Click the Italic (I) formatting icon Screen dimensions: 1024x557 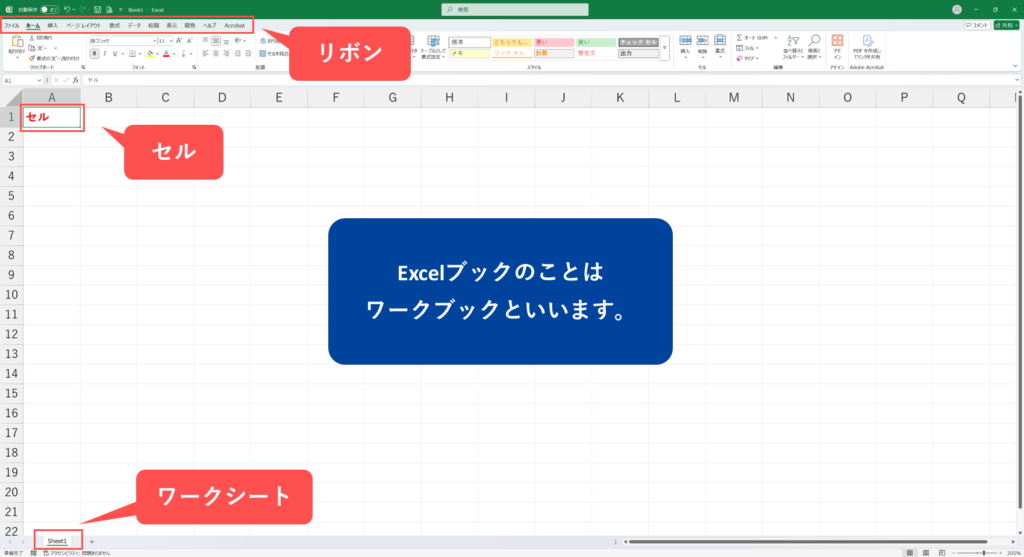(x=105, y=54)
